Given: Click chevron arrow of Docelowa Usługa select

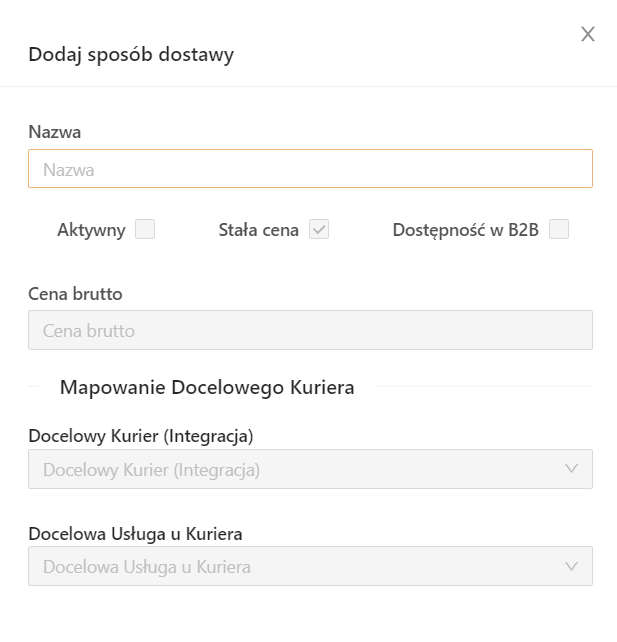Looking at the screenshot, I should point(572,566).
